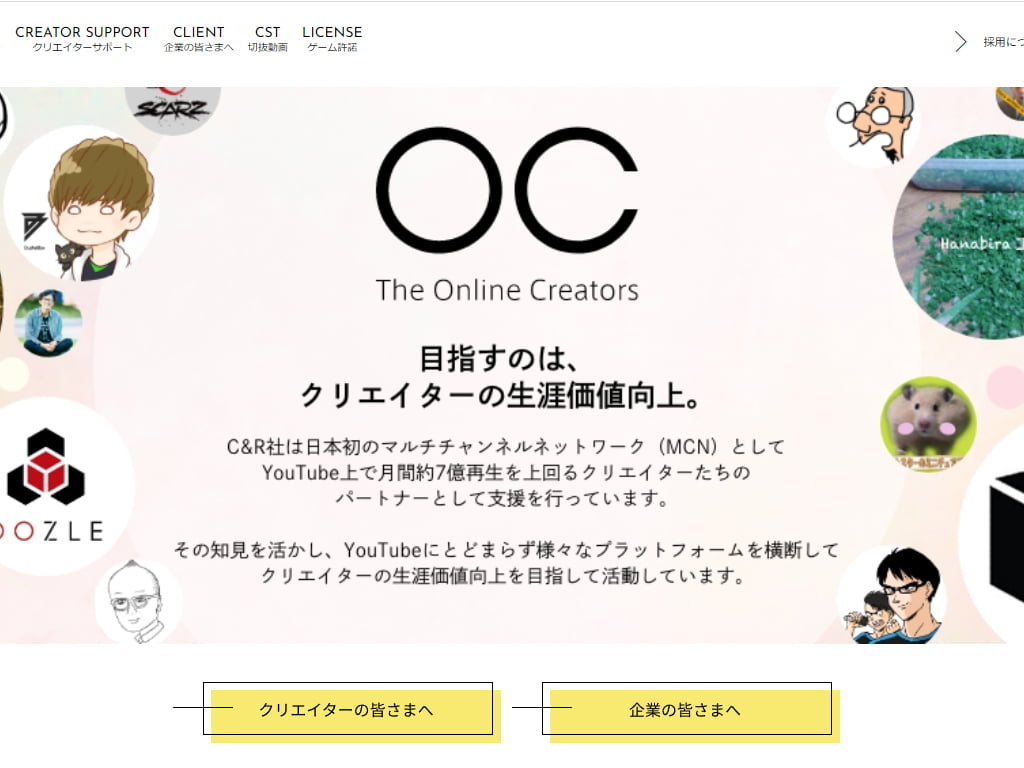Open the CREATOR SUPPORT menu item
This screenshot has width=1024, height=768.
click(82, 39)
